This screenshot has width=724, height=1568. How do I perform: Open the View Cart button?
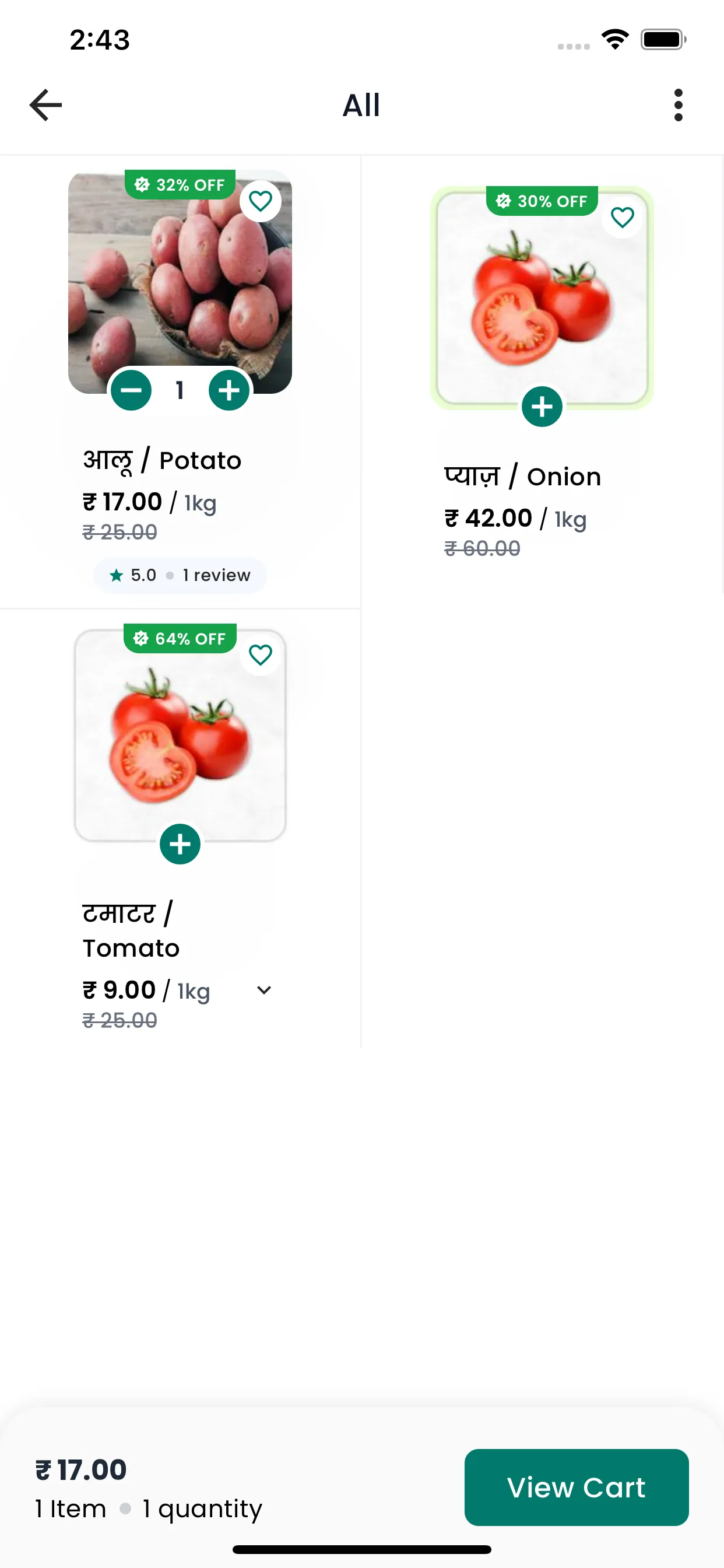(x=576, y=1487)
